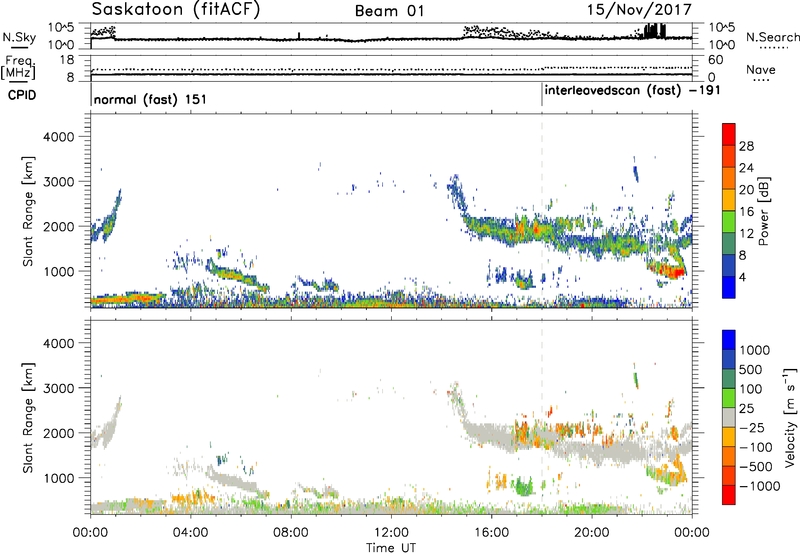Click the dashed CPID change line in velocity panel

pos(542,416)
